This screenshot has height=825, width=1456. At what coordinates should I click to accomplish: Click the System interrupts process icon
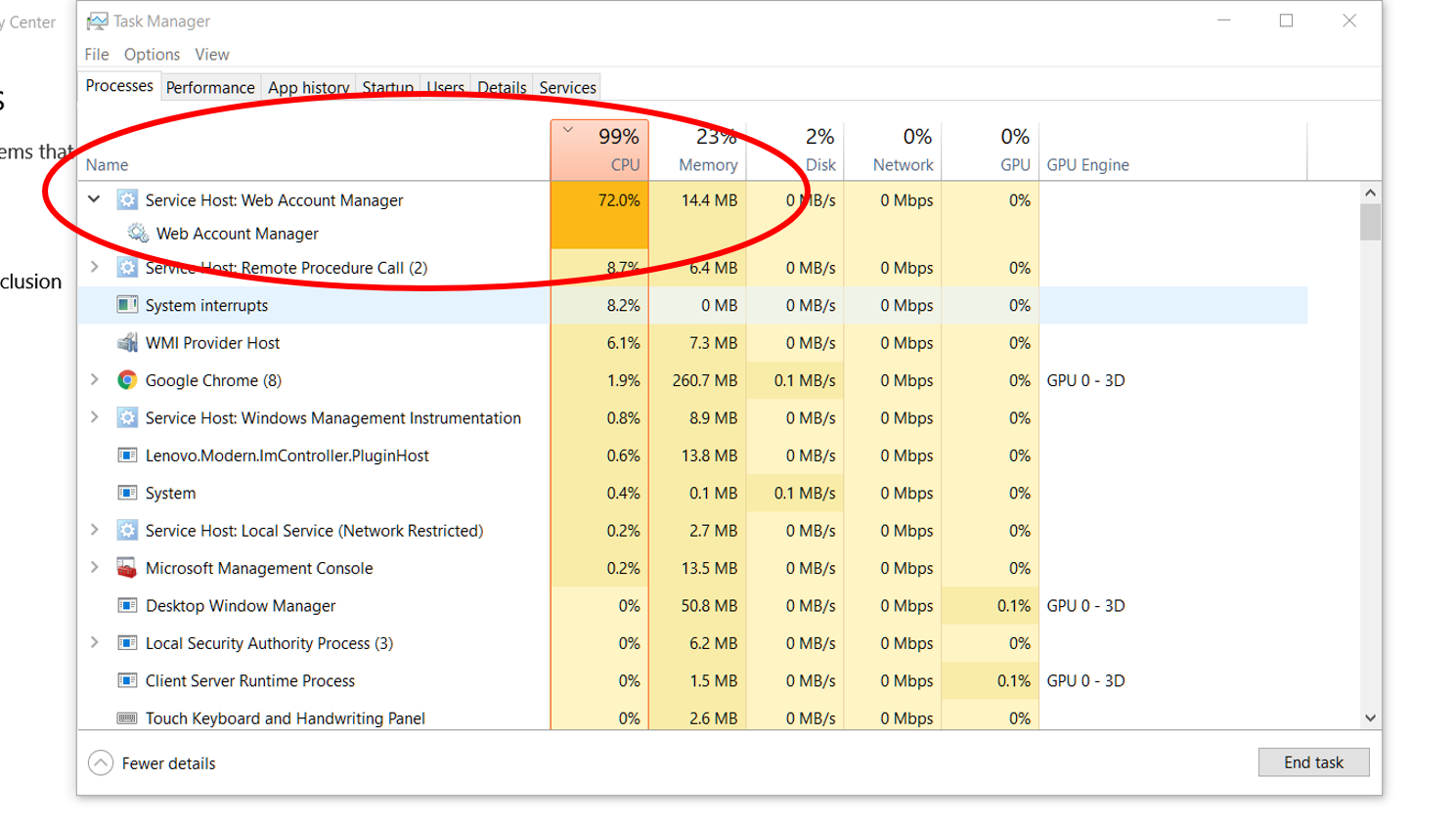(x=127, y=305)
